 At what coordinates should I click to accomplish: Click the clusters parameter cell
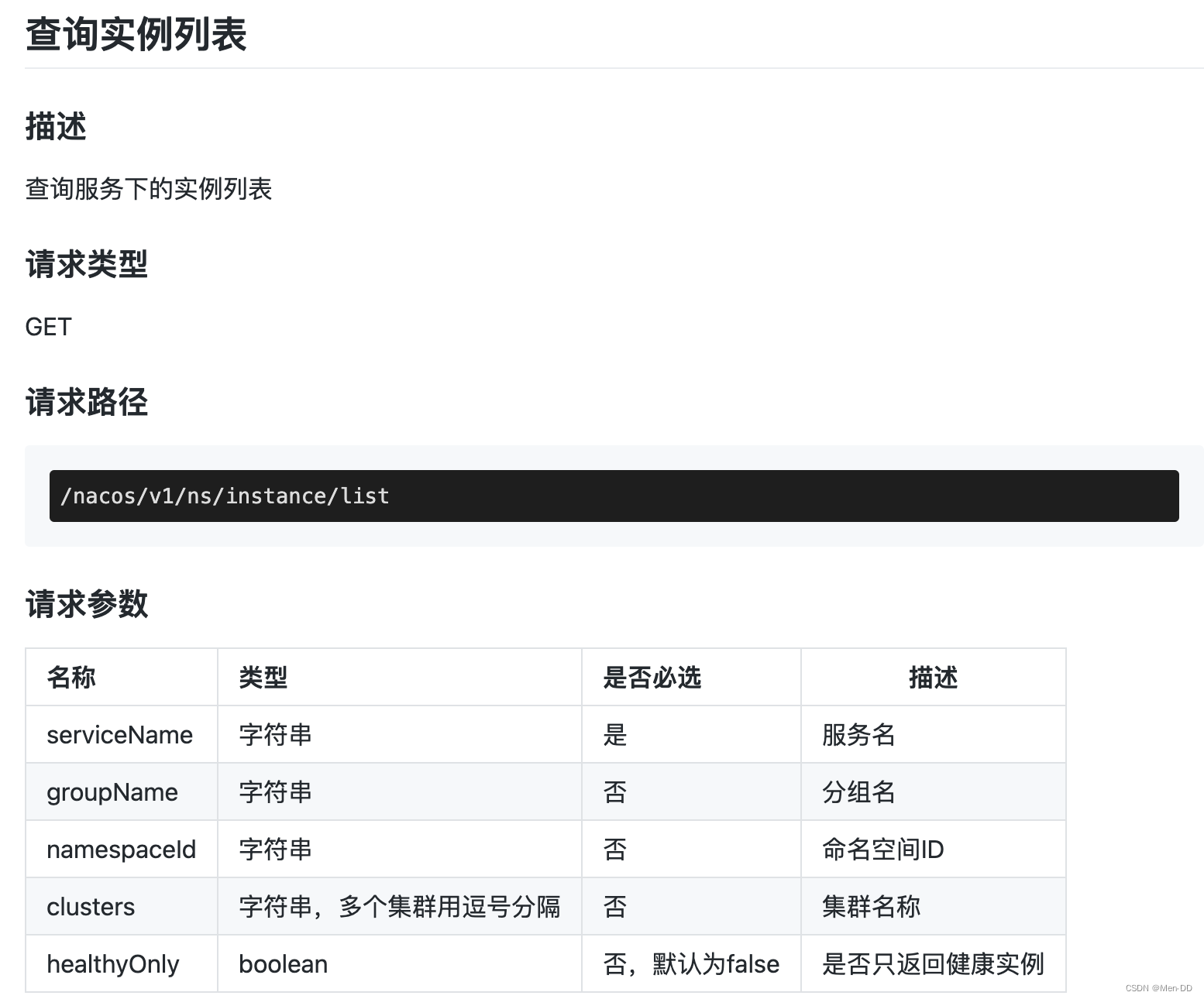pyautogui.click(x=122, y=906)
